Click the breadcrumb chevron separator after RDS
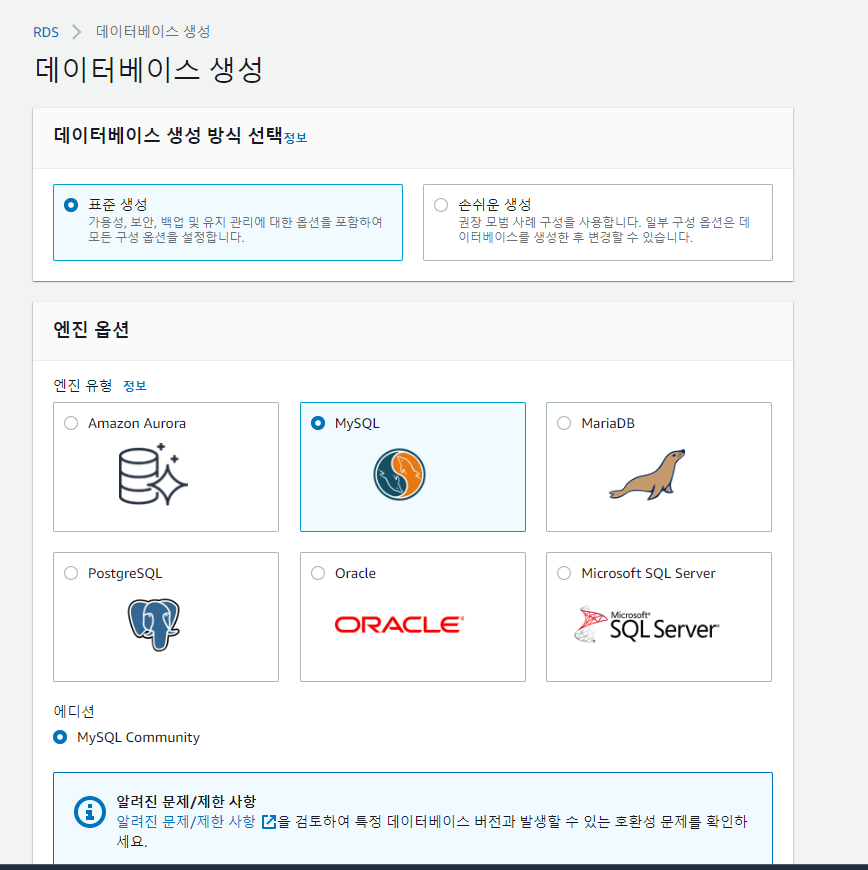The image size is (868, 870). tap(77, 32)
